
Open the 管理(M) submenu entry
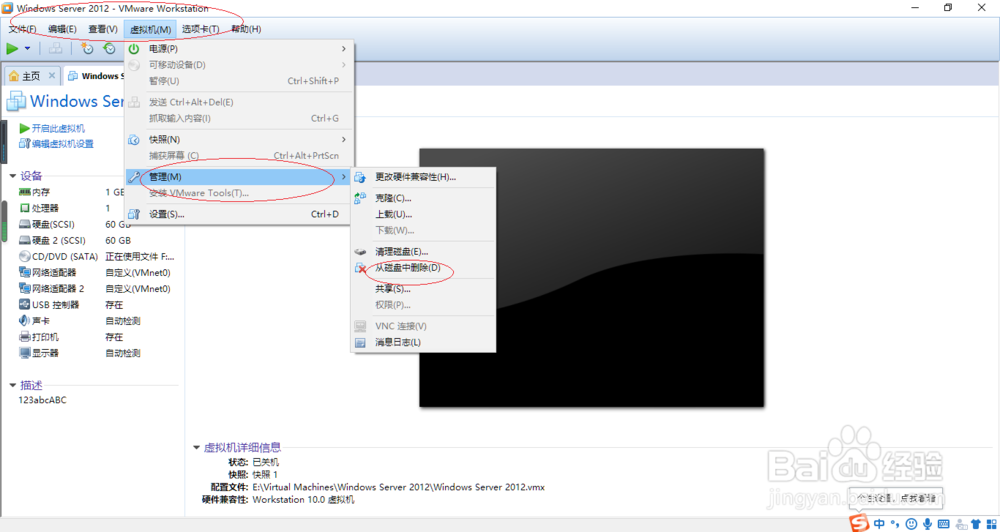pos(239,177)
